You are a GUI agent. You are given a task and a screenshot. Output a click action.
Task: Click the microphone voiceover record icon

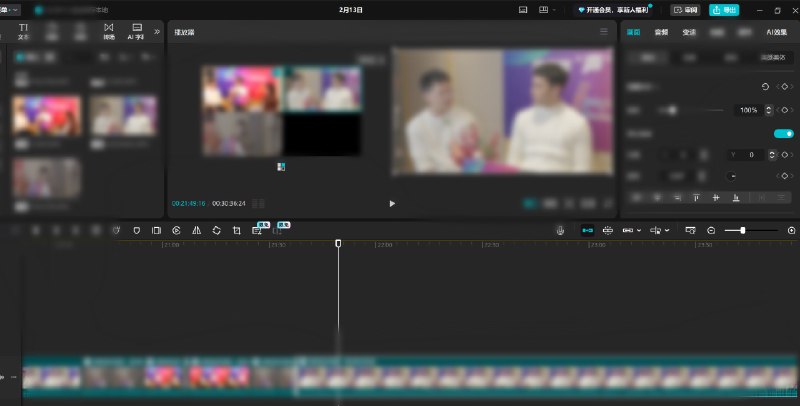click(x=560, y=230)
